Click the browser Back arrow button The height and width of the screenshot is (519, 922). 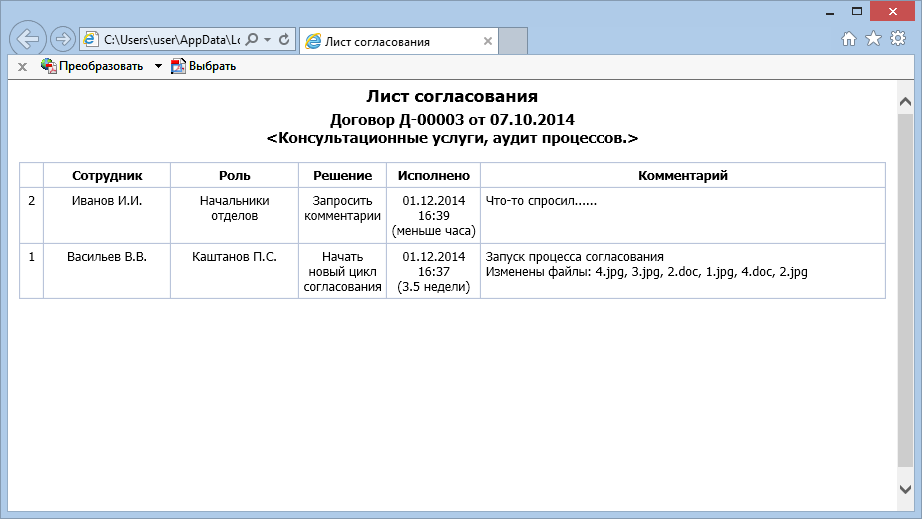[28, 39]
